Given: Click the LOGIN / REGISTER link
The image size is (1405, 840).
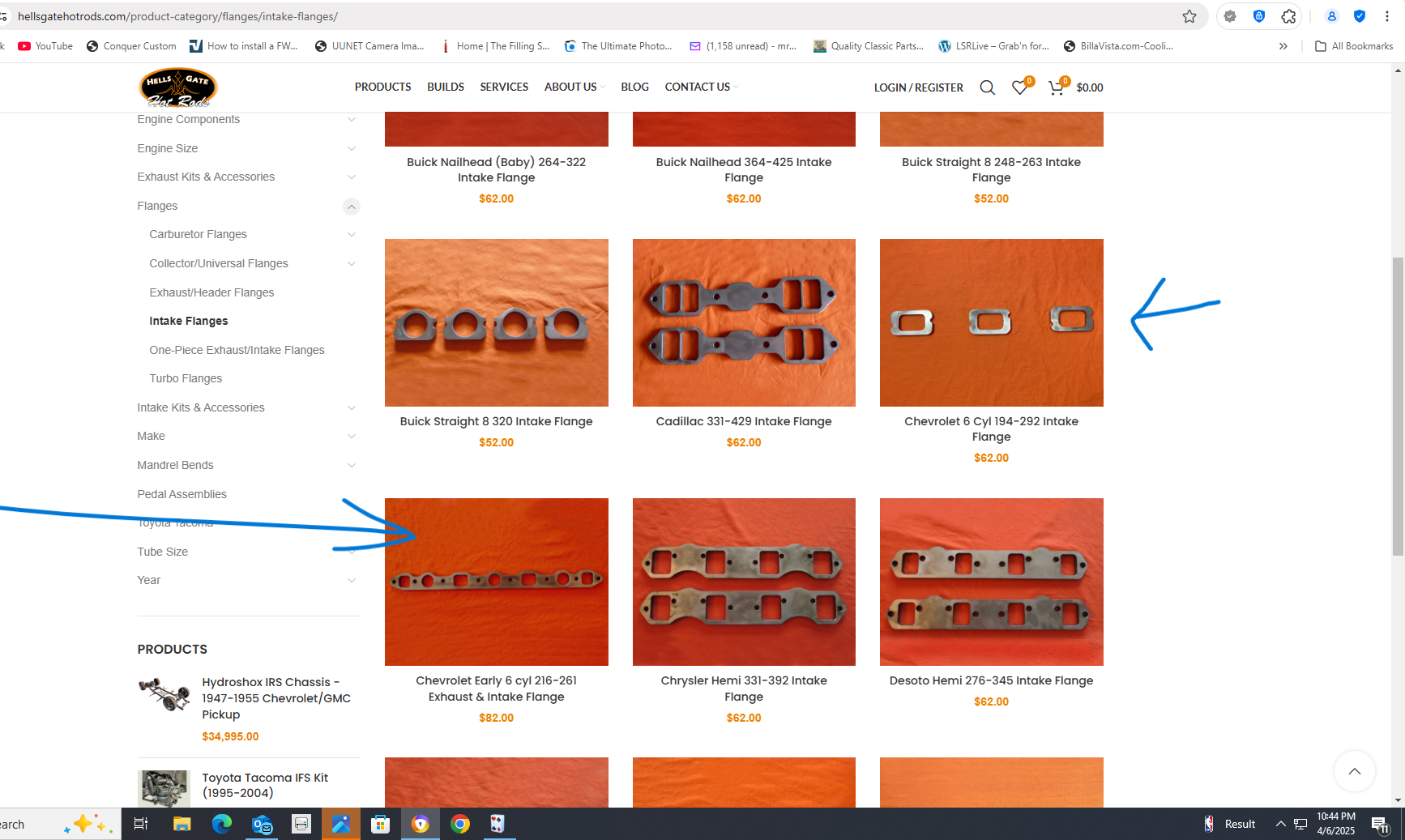Looking at the screenshot, I should [918, 87].
